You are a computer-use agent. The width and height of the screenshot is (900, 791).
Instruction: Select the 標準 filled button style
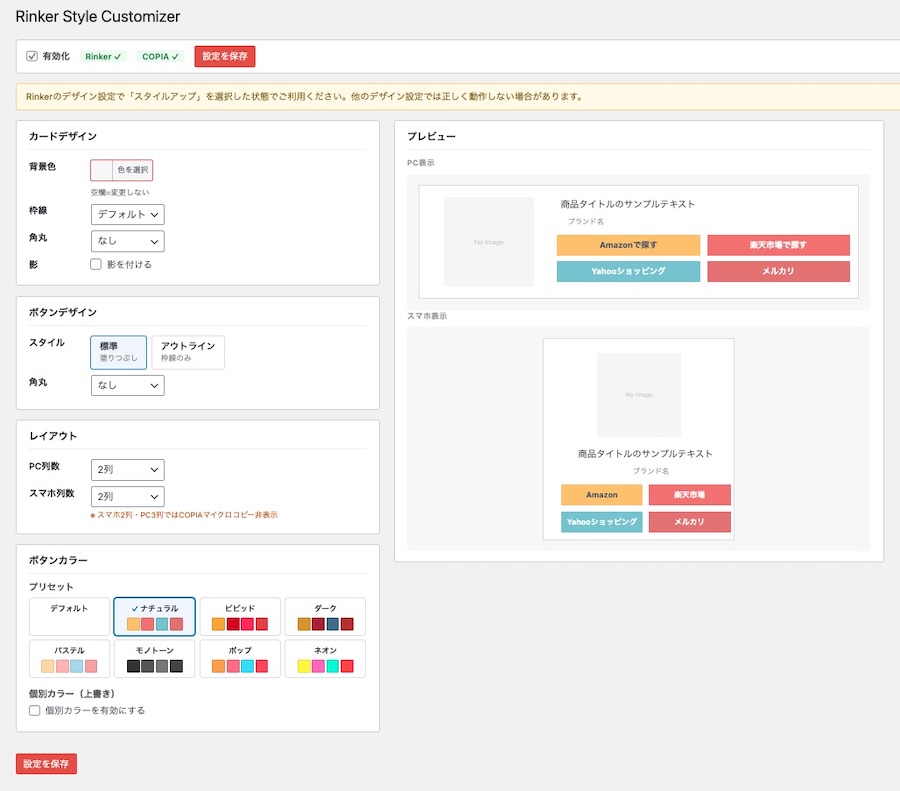[x=118, y=352]
